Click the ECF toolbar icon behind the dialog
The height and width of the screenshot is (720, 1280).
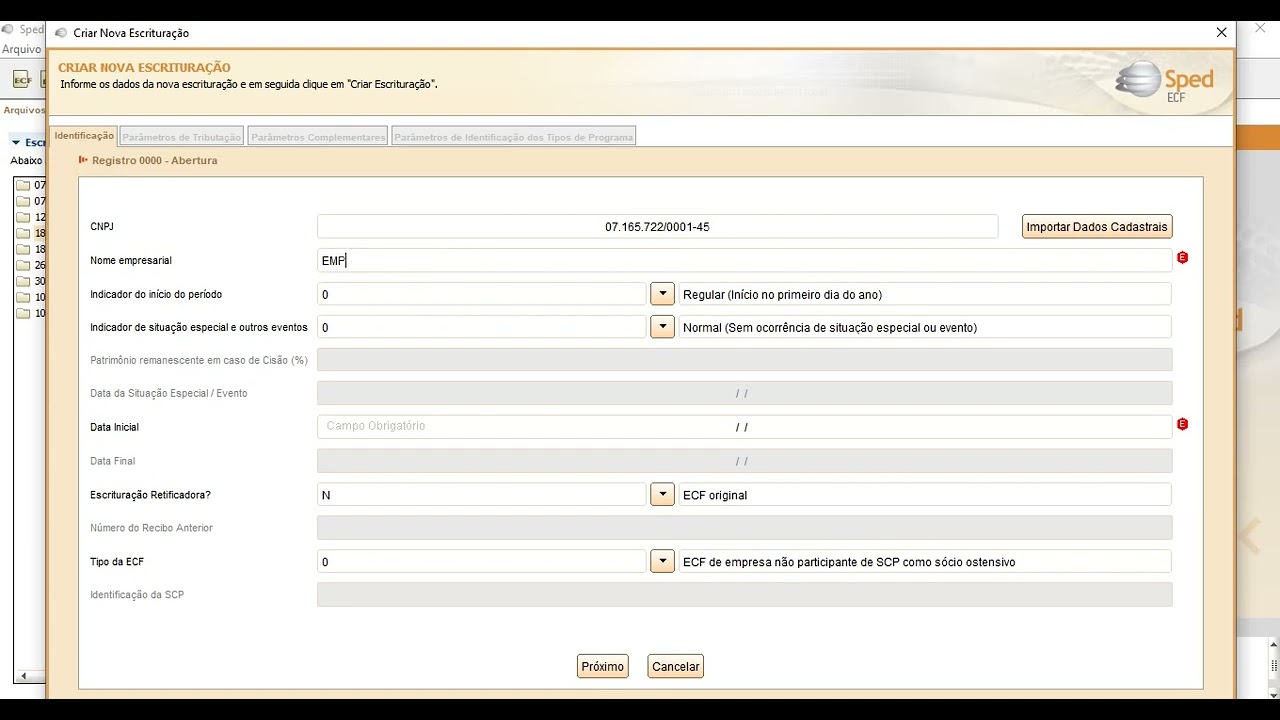(x=22, y=80)
